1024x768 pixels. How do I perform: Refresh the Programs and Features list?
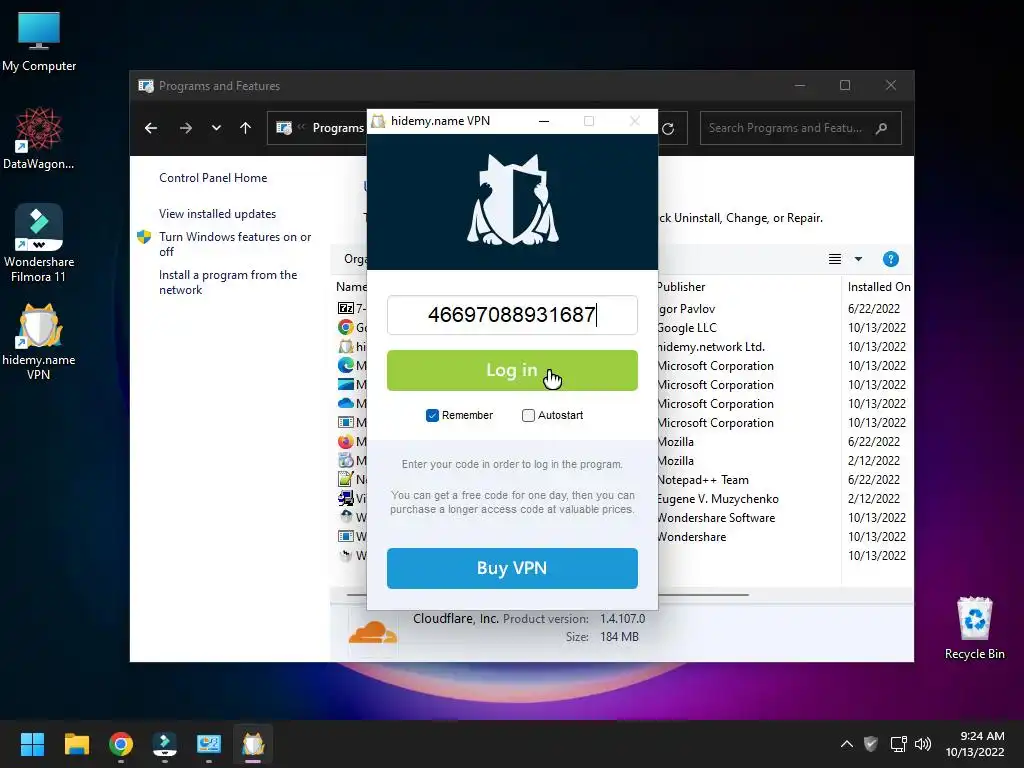pos(668,129)
